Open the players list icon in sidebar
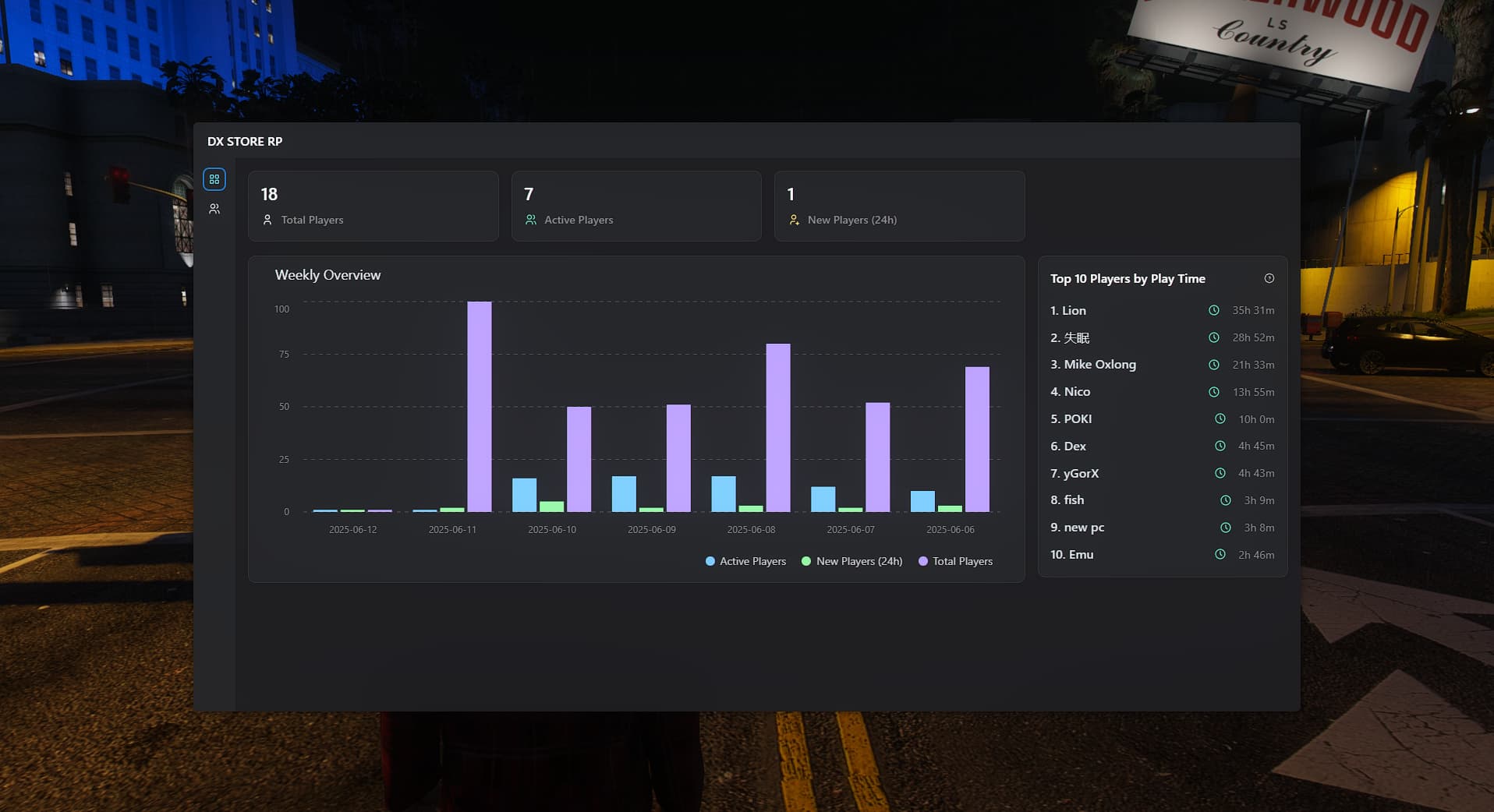1494x812 pixels. (x=214, y=209)
